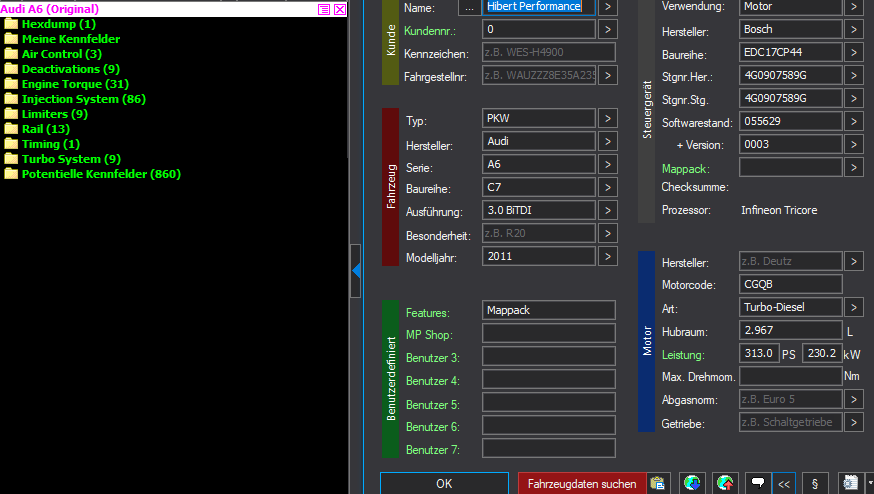Image resolution: width=874 pixels, height=494 pixels.
Task: Click the paragraph (§) icon button
Action: click(814, 483)
